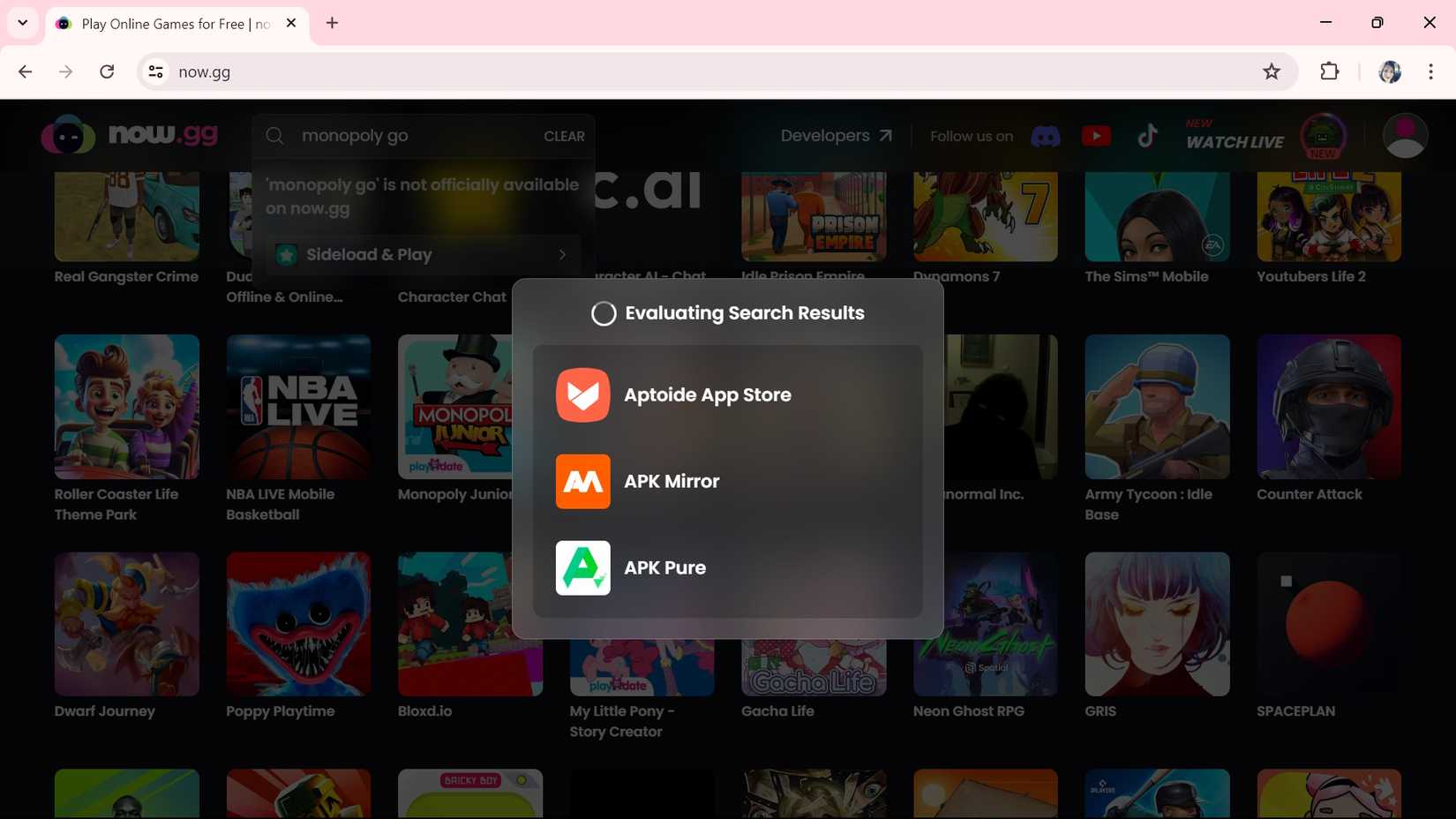
Task: Open the TikTok icon in header
Action: point(1147,136)
